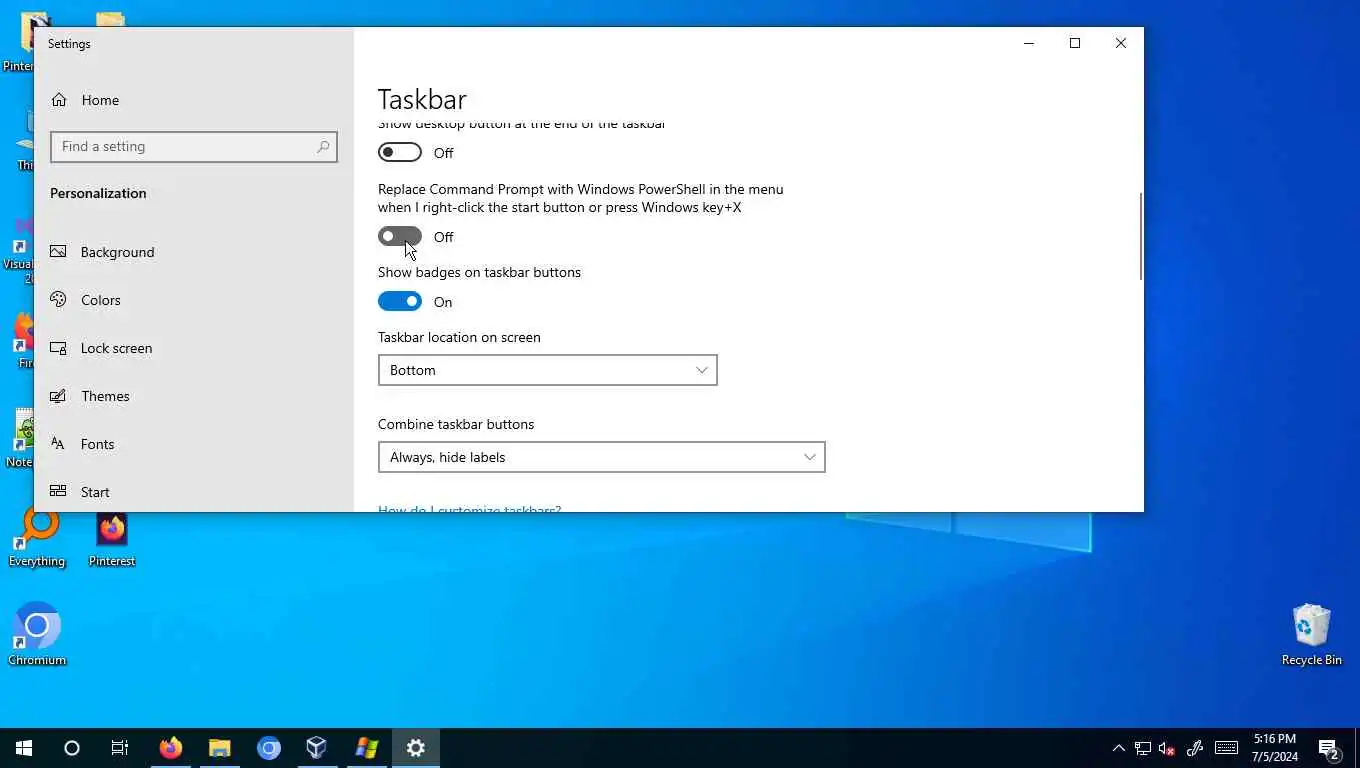Open the Windows Start menu
The image size is (1360, 768).
click(24, 748)
